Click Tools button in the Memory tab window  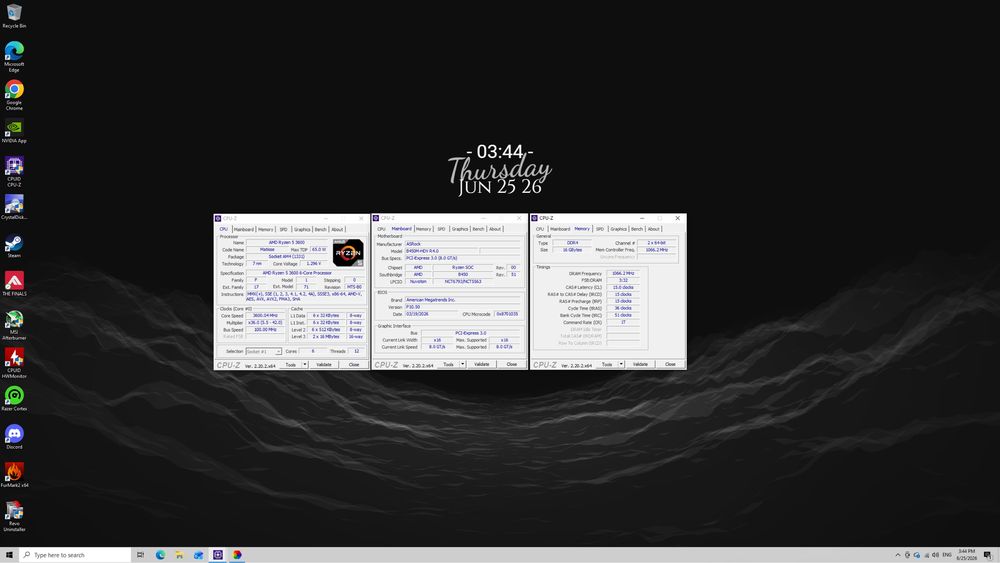(607, 364)
